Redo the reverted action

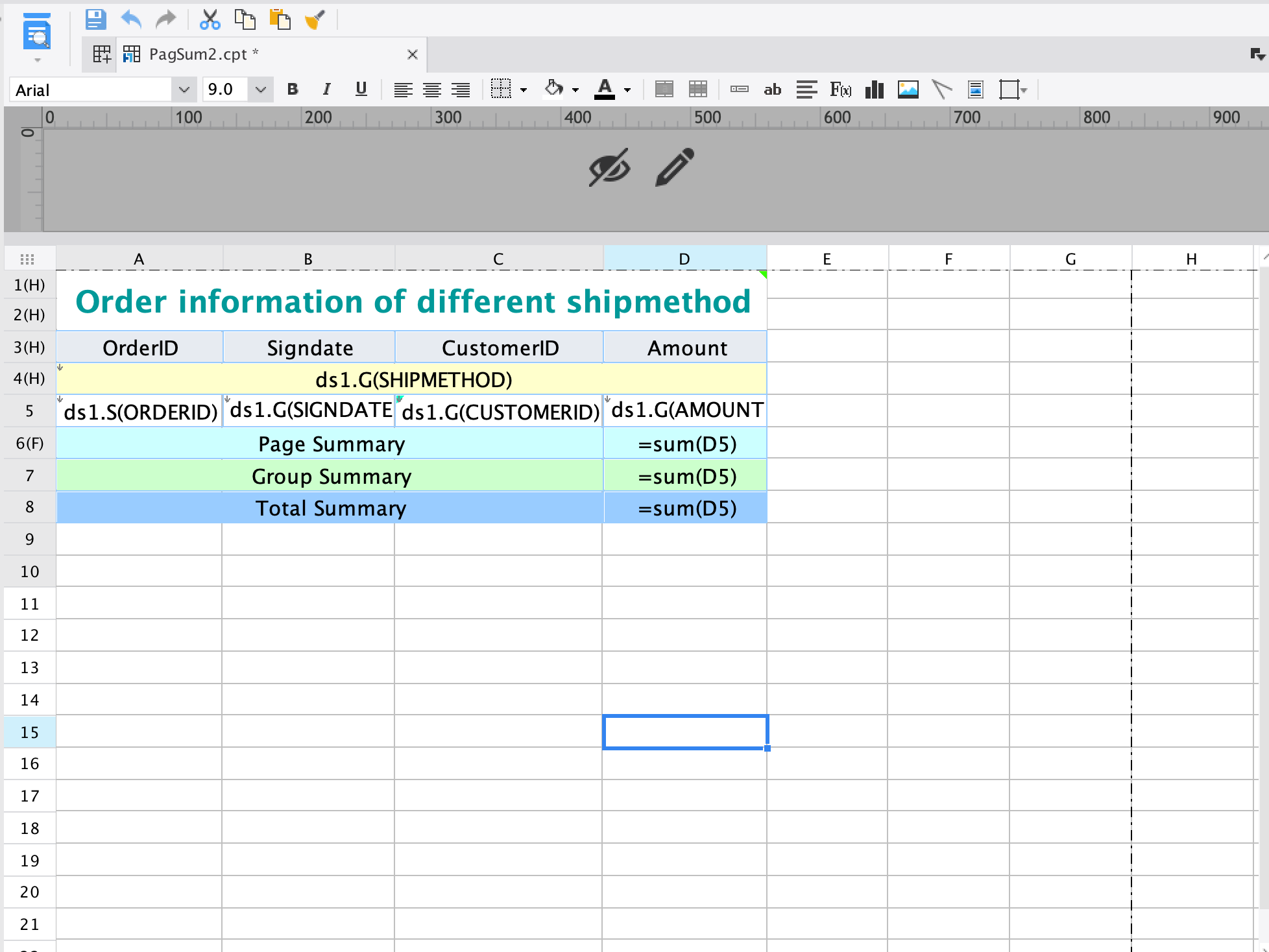tap(166, 19)
